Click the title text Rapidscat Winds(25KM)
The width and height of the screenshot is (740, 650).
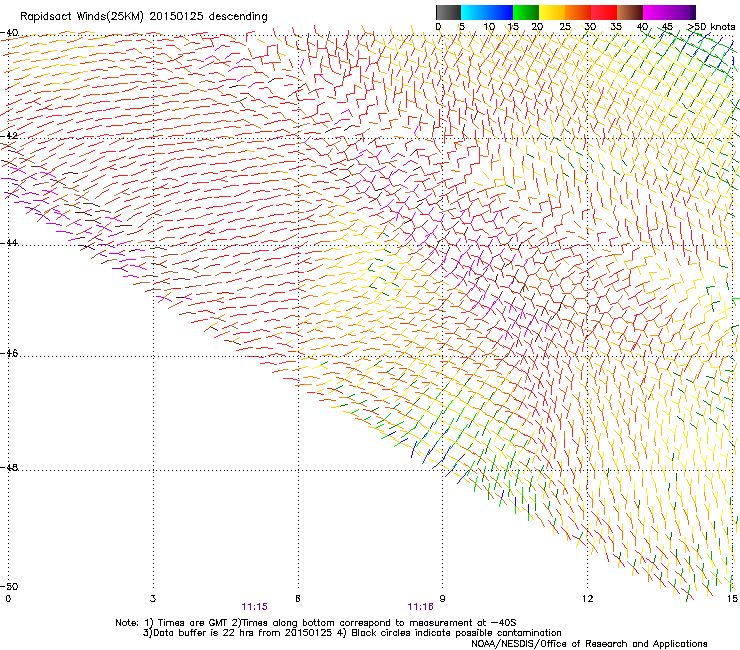pos(82,17)
